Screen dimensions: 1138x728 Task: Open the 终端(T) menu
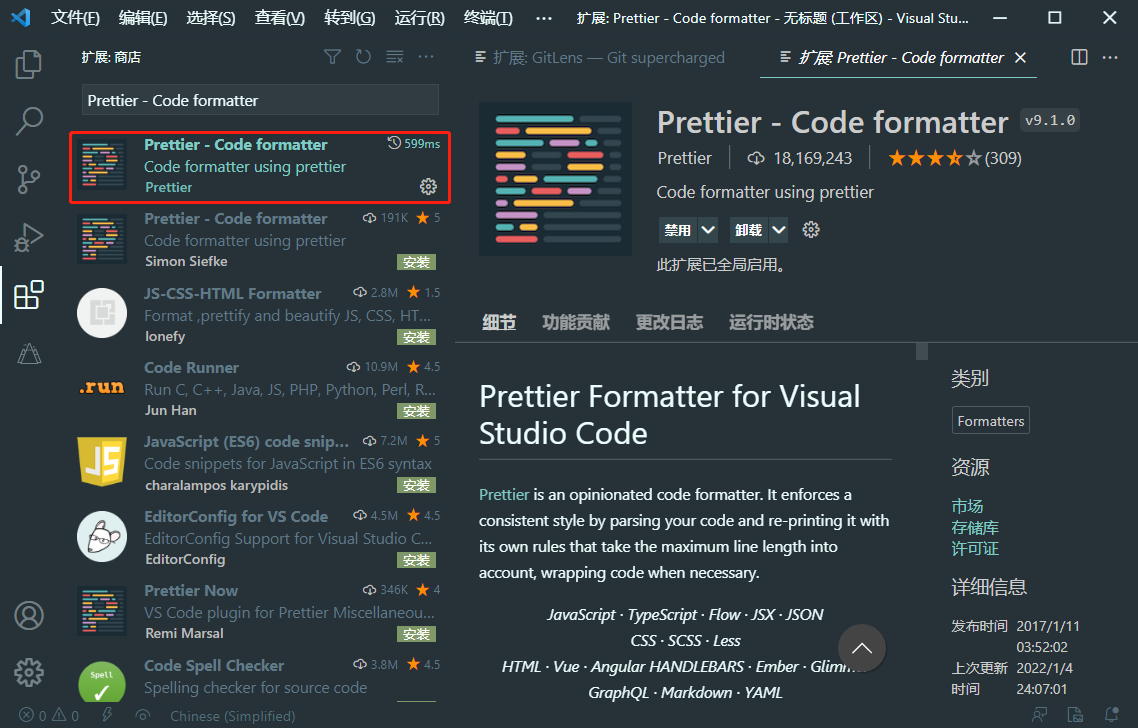coord(488,18)
